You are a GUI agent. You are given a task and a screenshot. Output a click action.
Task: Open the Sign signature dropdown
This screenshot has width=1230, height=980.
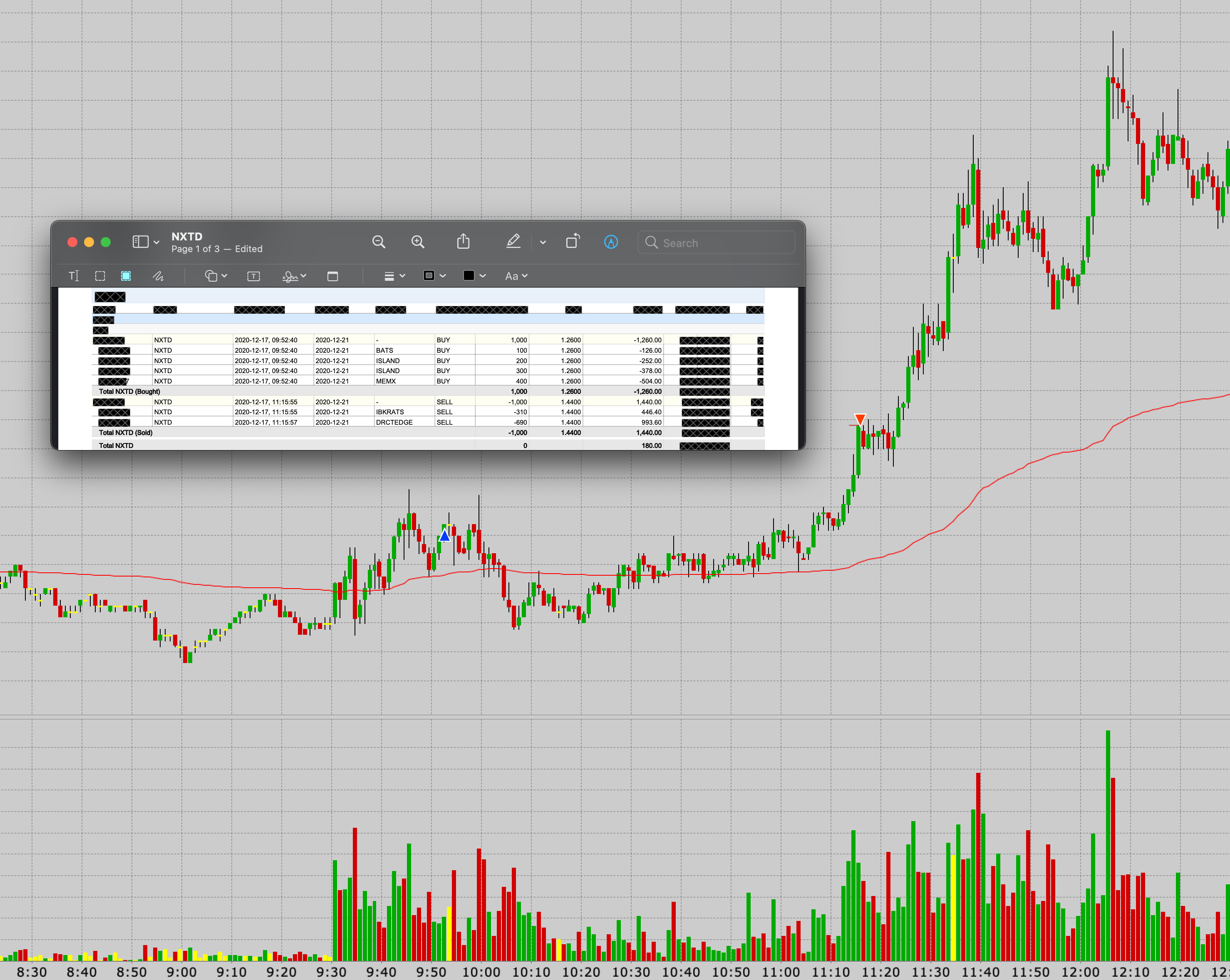point(294,276)
